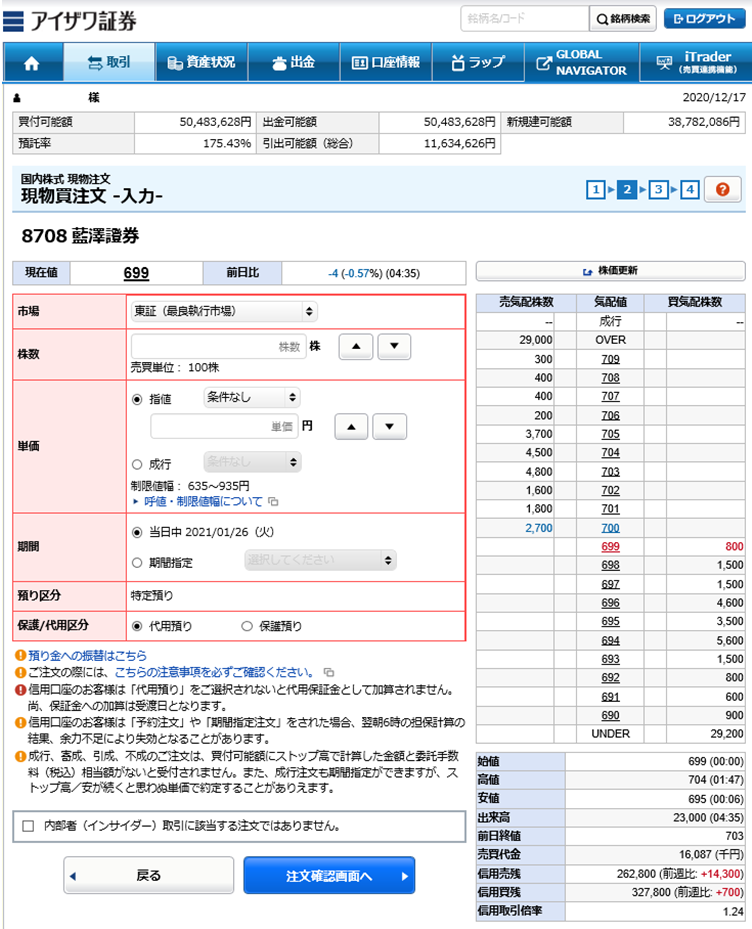Open the ラップ tab

pos(478,62)
